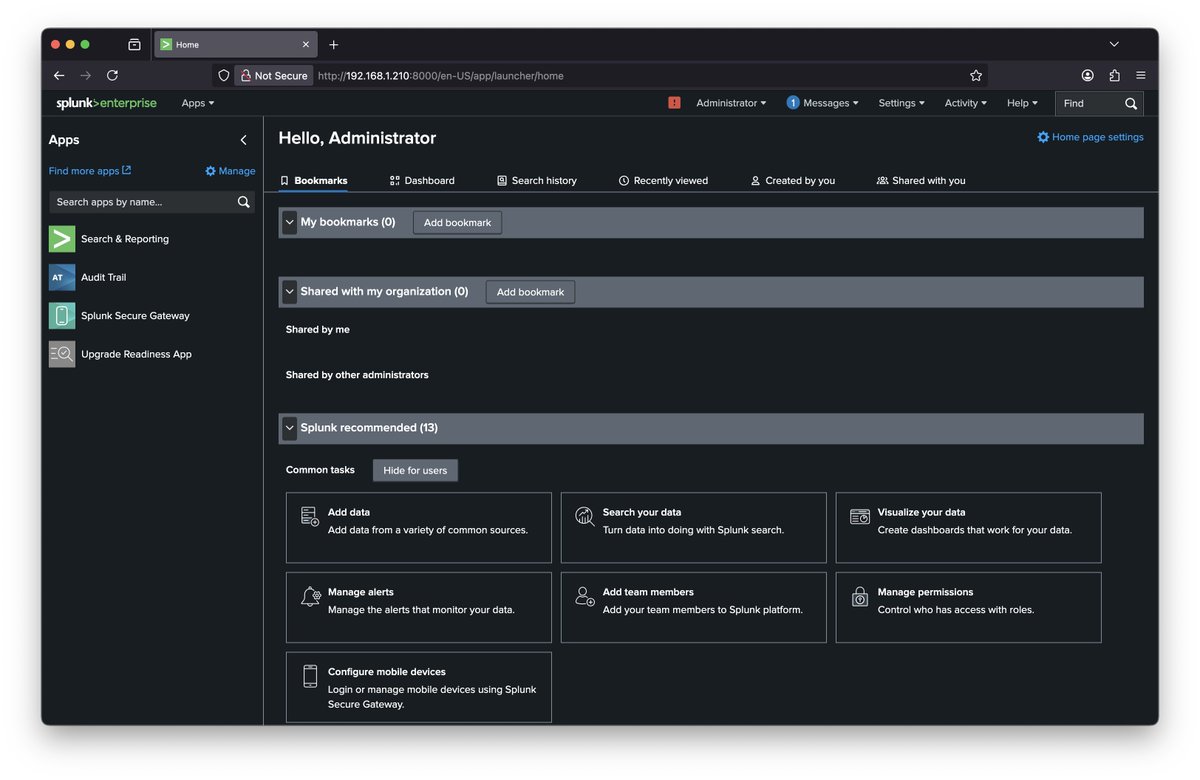The width and height of the screenshot is (1200, 780).
Task: Collapse the Apps sidebar with the chevron
Action: (243, 140)
